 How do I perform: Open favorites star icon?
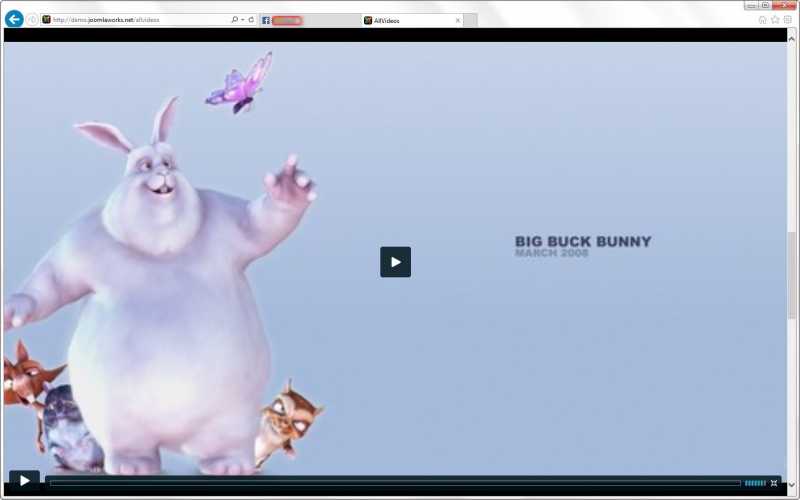point(775,20)
